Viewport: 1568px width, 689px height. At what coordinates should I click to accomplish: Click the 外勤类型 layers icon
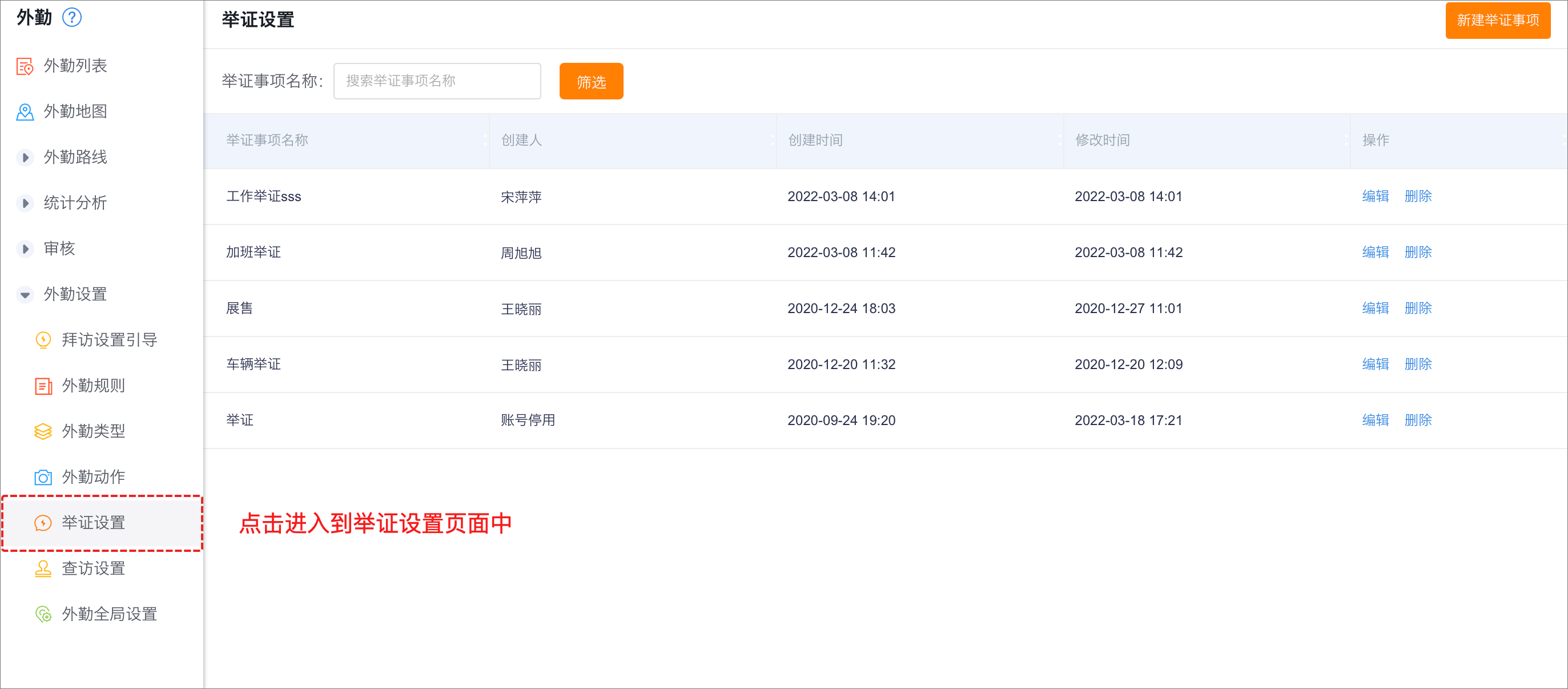point(43,431)
